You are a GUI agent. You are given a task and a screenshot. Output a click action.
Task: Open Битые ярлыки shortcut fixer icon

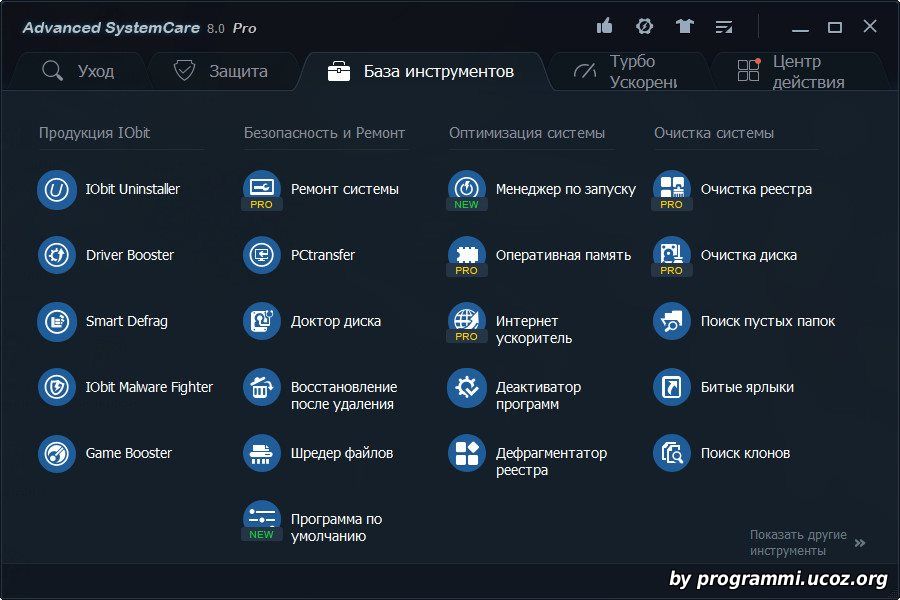coord(672,387)
